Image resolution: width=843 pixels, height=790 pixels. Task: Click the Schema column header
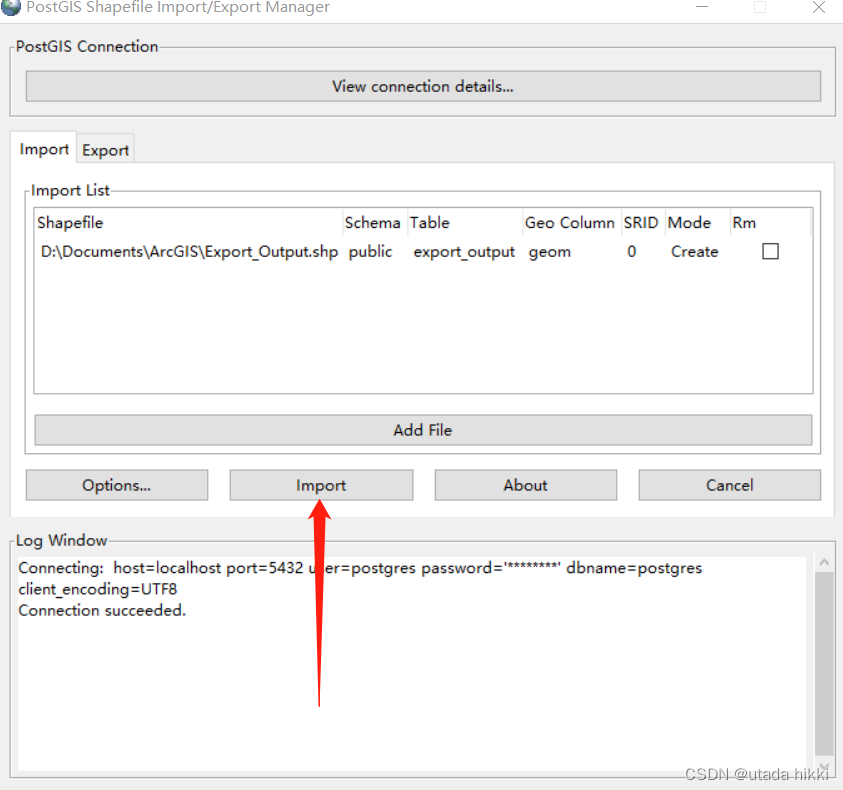[x=375, y=223]
